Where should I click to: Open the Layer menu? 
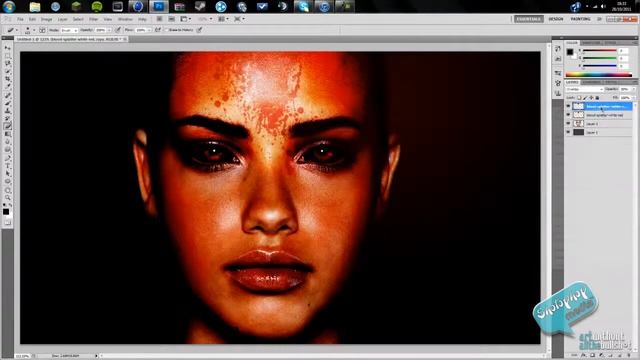(62, 19)
